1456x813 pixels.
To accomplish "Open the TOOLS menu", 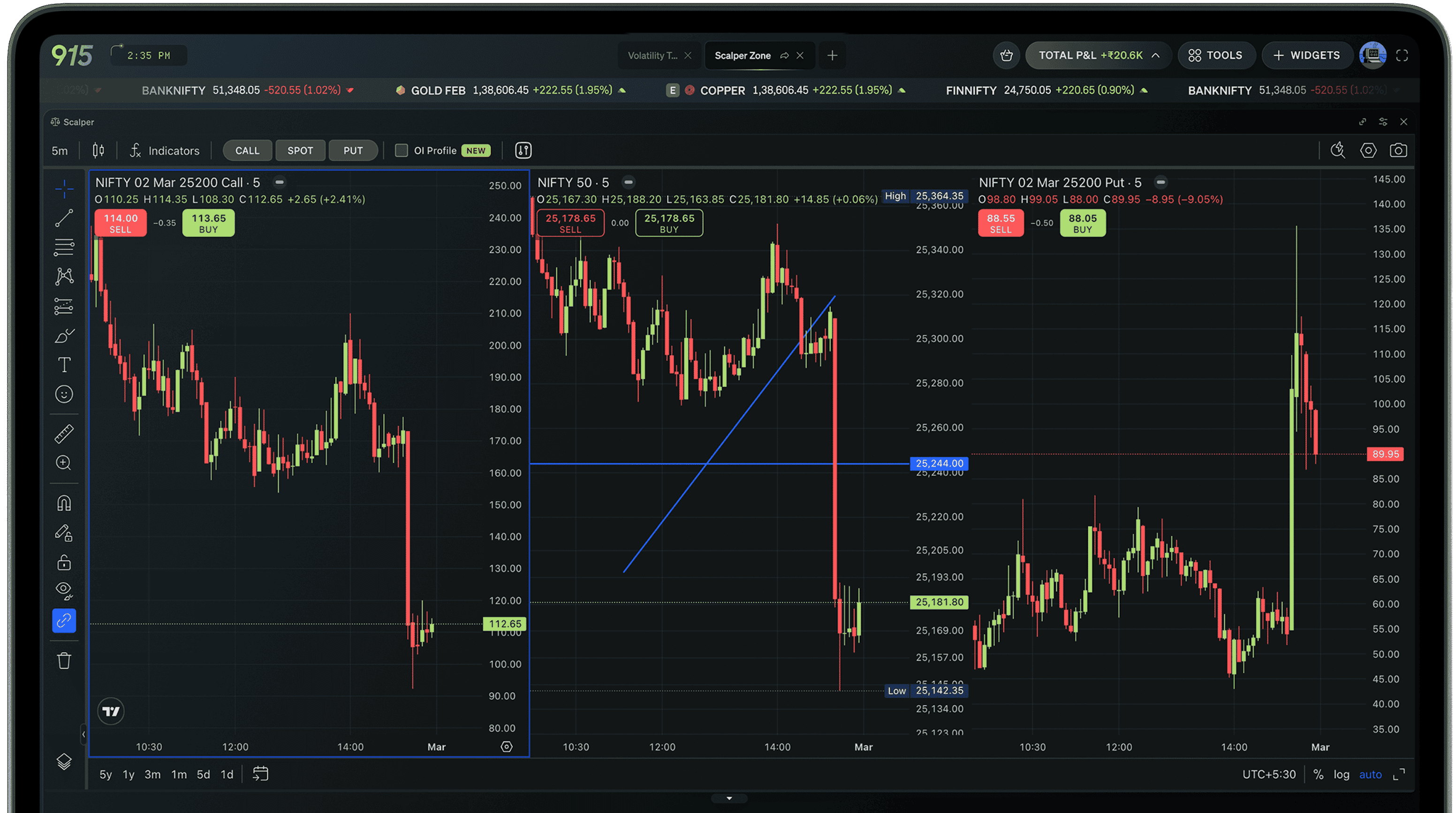I will pyautogui.click(x=1216, y=55).
